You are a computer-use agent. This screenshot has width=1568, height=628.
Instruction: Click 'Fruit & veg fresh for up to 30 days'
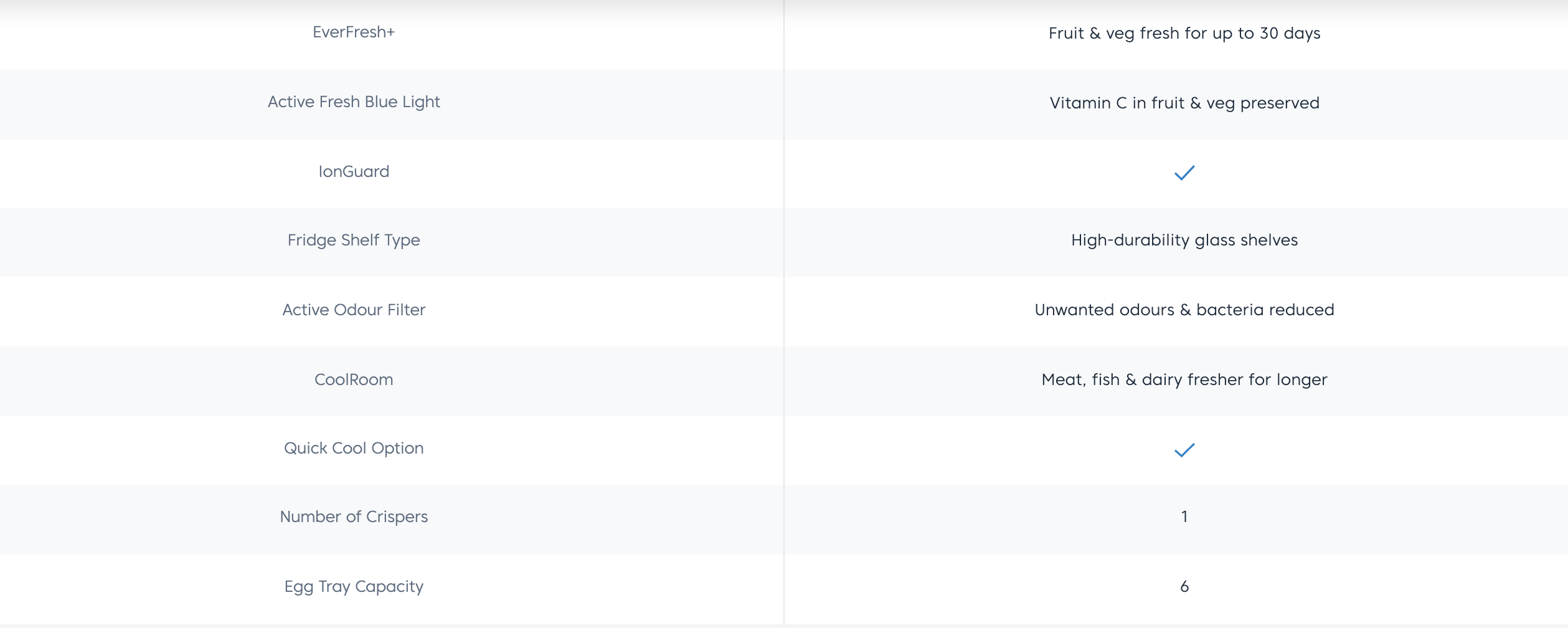click(1184, 34)
